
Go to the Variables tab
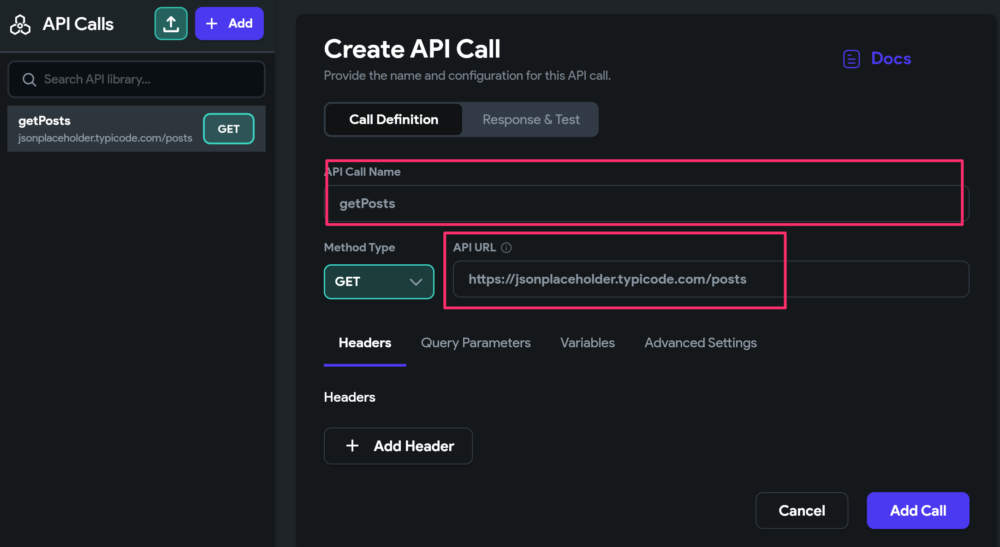tap(587, 343)
